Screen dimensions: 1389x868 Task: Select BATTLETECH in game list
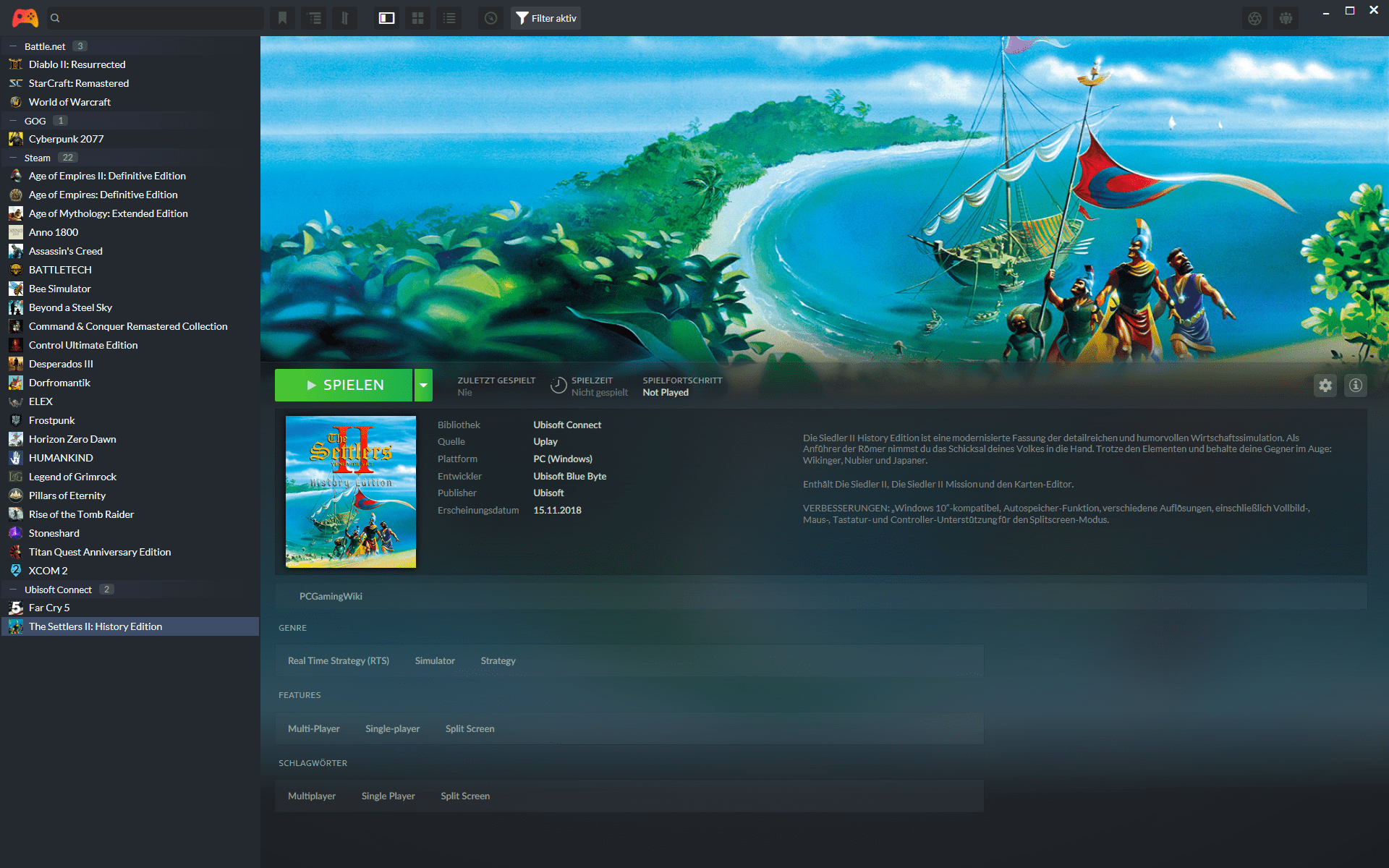coord(130,270)
